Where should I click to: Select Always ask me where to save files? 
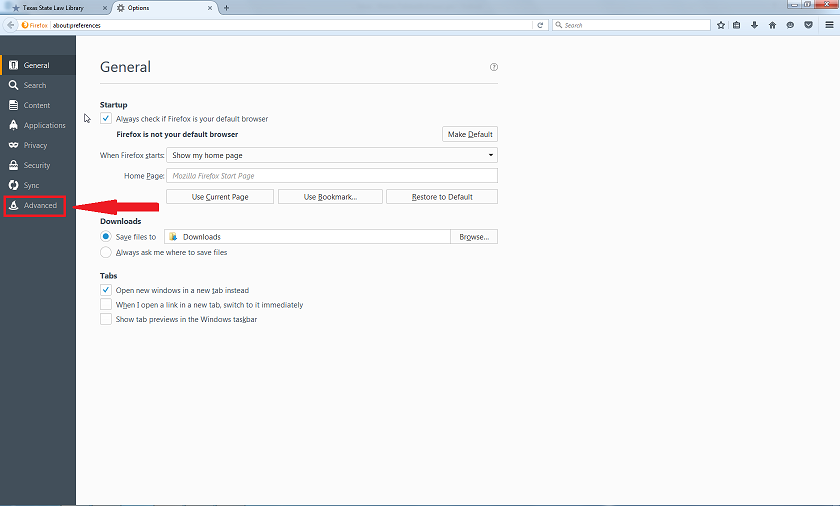tap(106, 252)
